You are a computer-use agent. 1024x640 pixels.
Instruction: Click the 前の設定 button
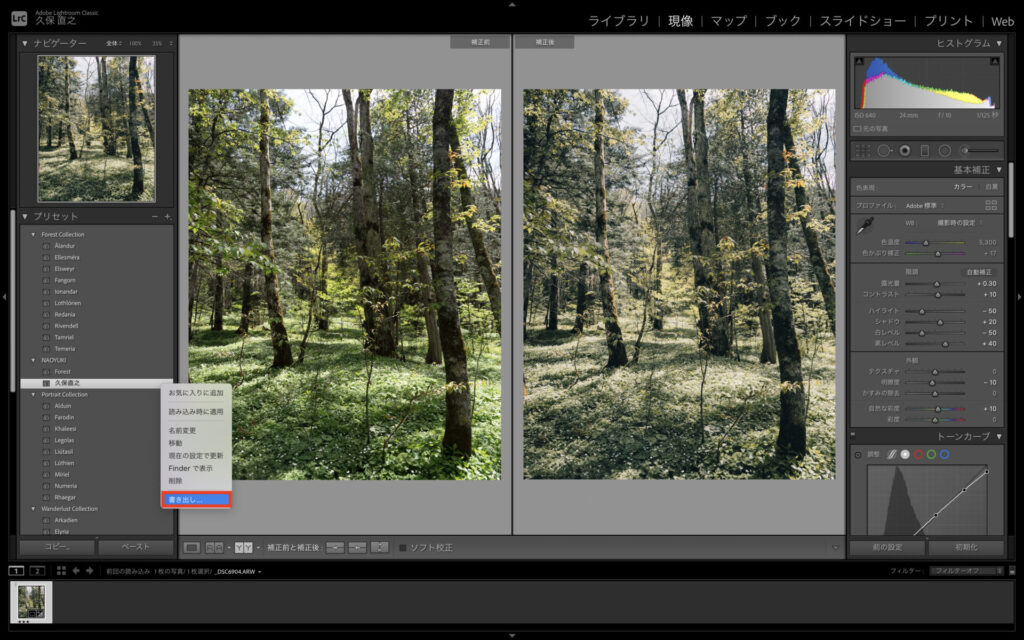tap(888, 547)
